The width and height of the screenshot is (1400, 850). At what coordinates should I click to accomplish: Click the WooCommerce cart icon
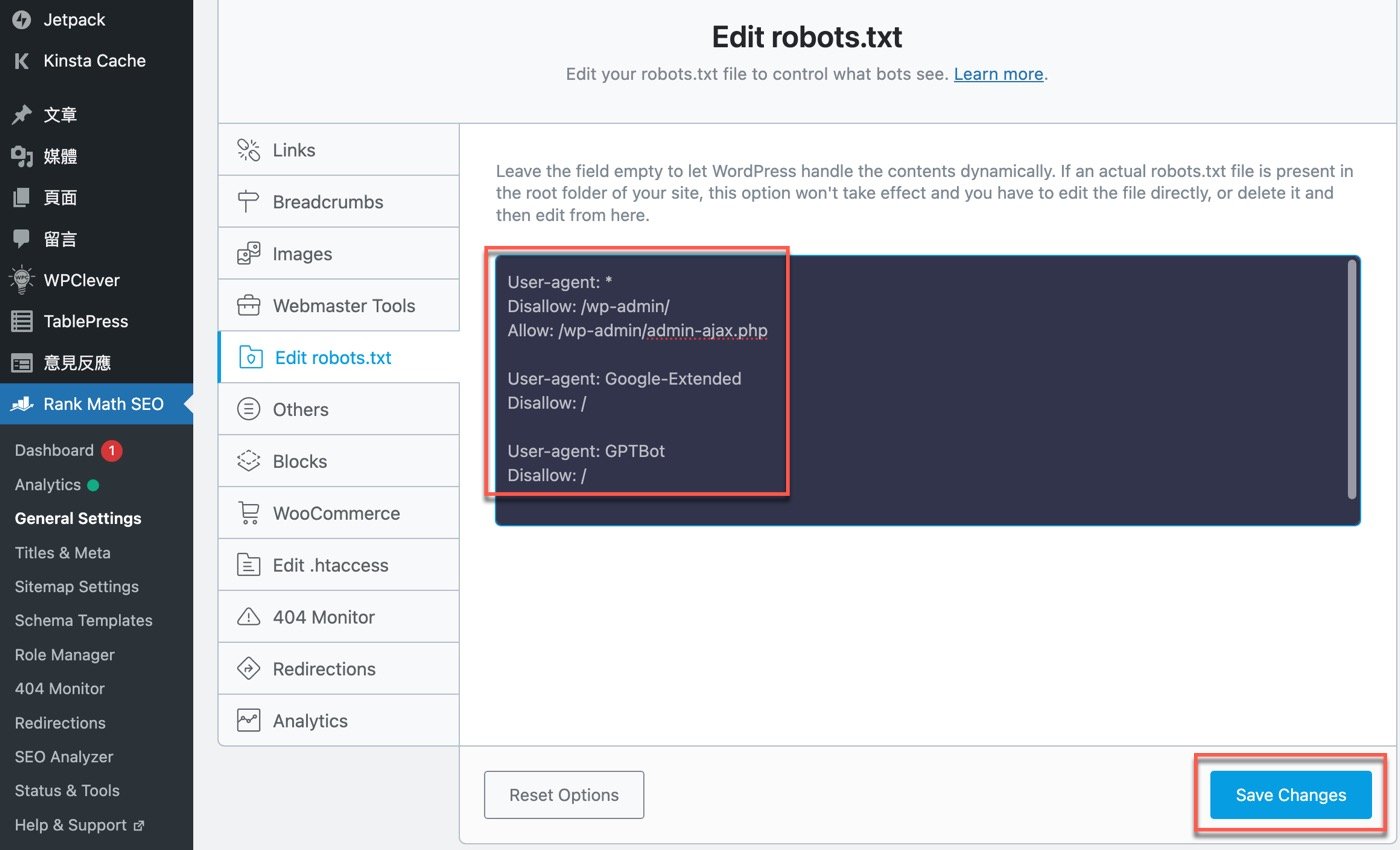click(x=248, y=513)
